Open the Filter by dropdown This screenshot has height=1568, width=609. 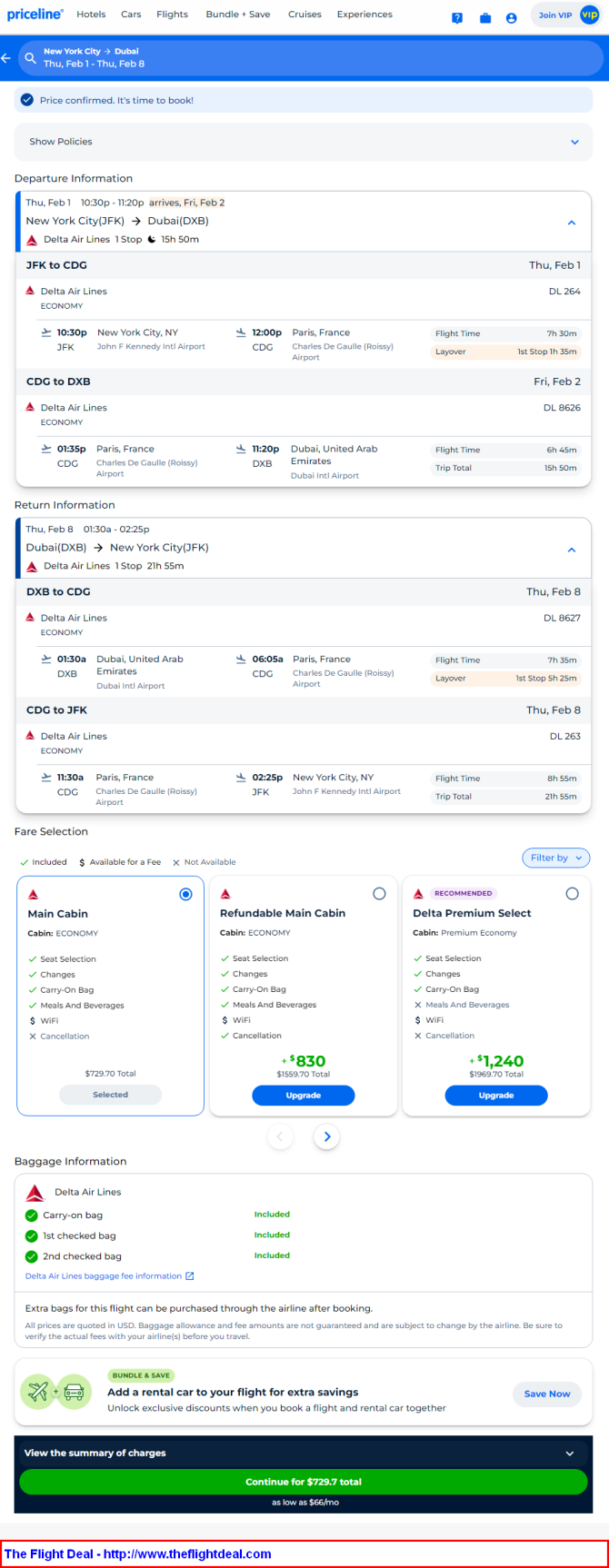tap(556, 858)
